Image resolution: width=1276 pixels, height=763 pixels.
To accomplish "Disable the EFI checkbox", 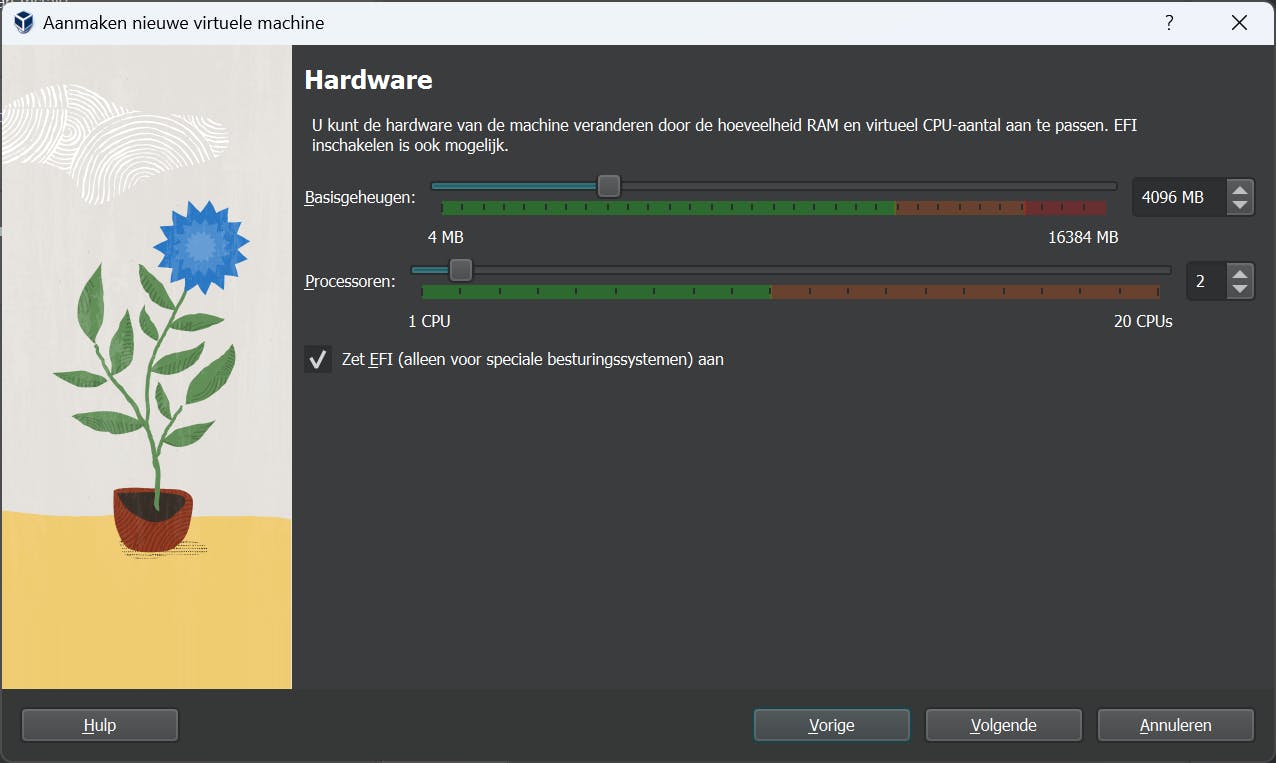I will tap(318, 359).
